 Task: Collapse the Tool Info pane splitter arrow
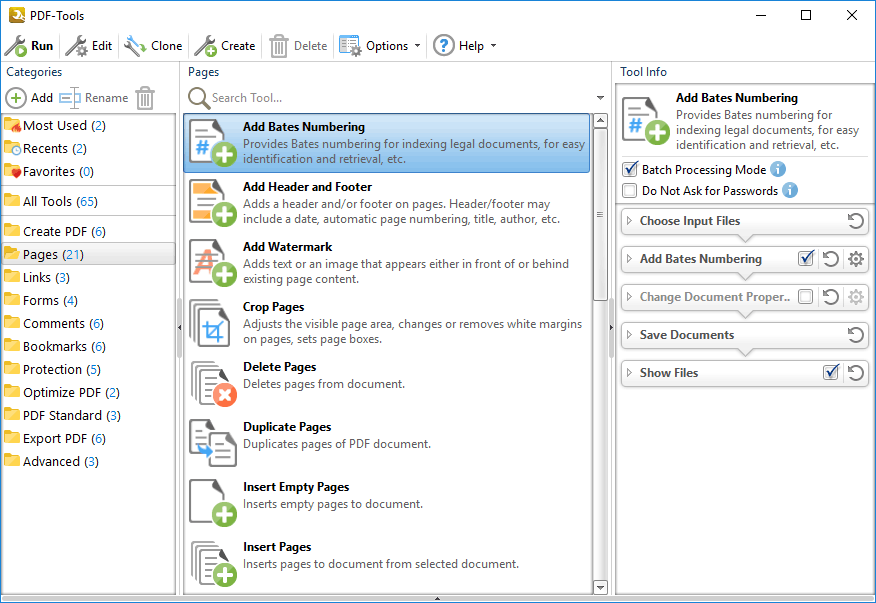(611, 327)
